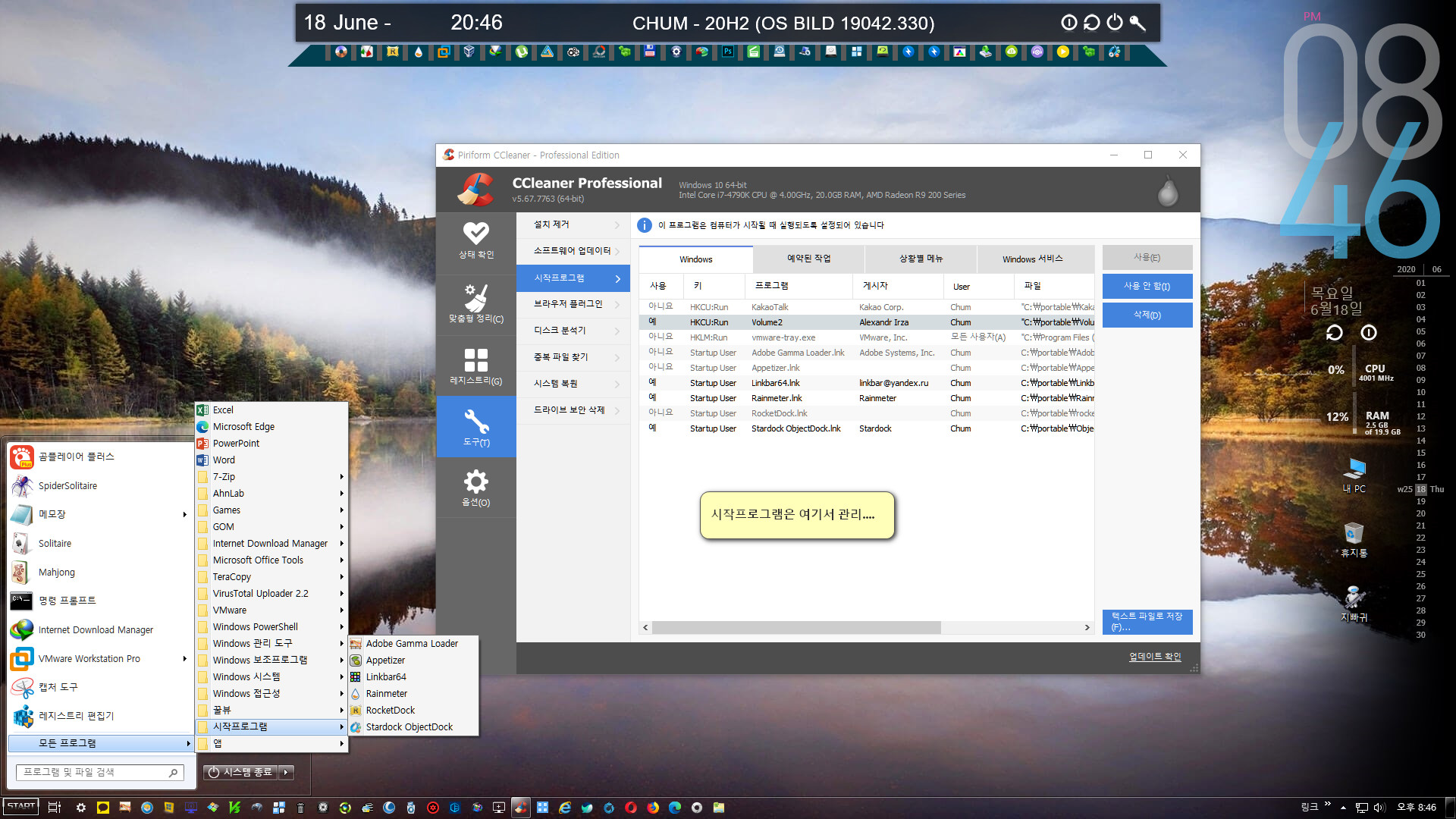Click the pear logo in CCleaner header

pyautogui.click(x=1168, y=190)
